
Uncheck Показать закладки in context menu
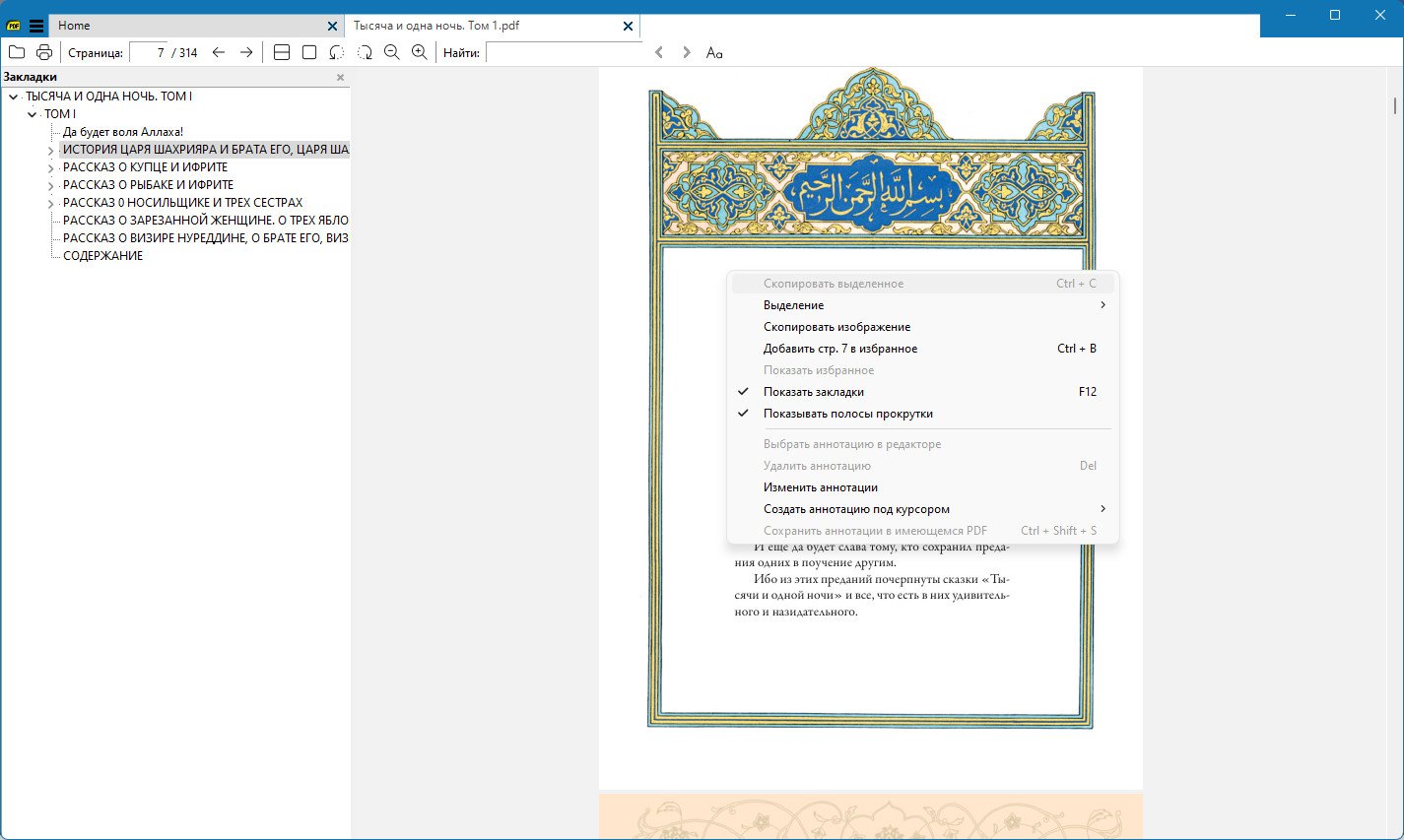(x=923, y=392)
